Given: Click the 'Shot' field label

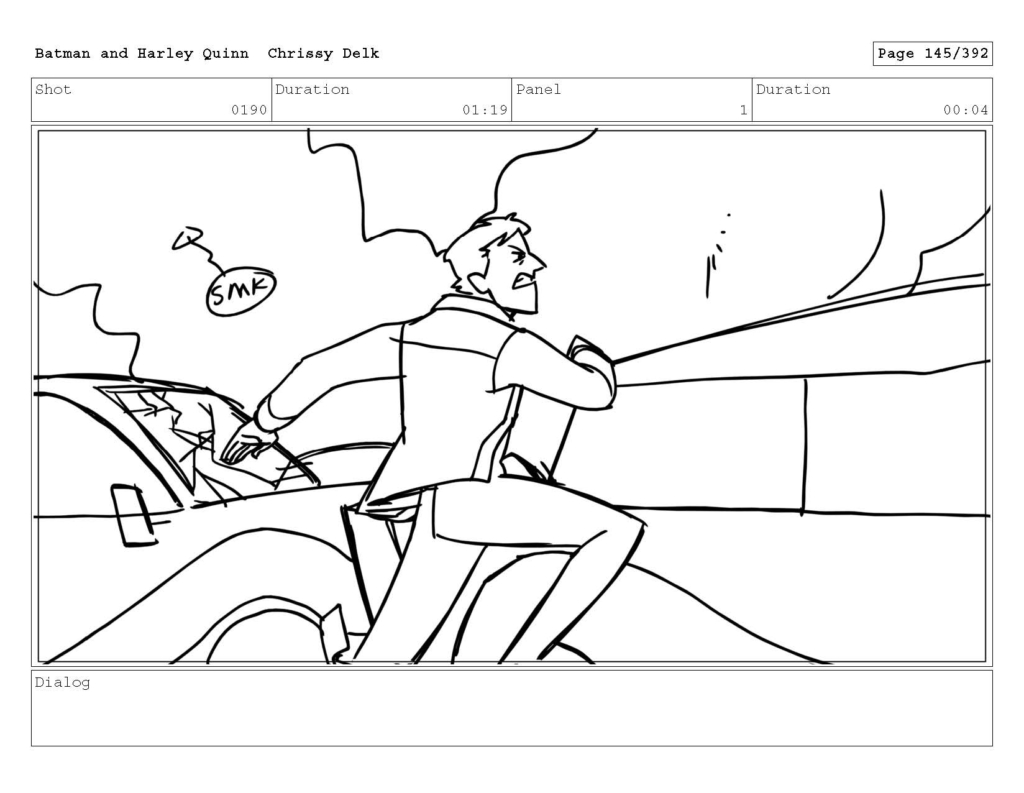Looking at the screenshot, I should click(x=53, y=89).
